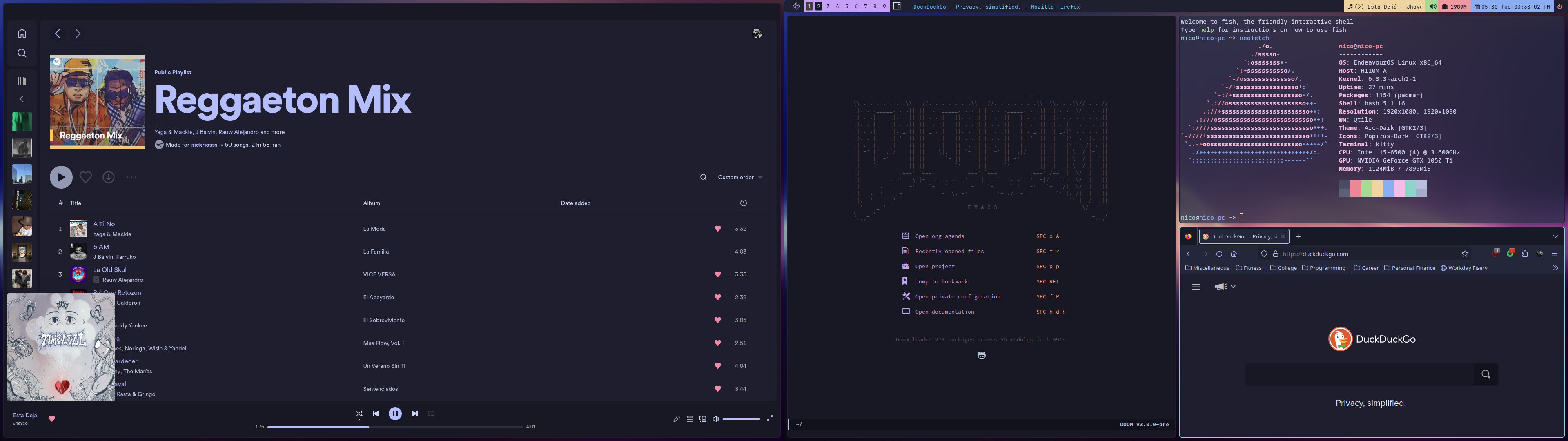This screenshot has width=1568, height=441.
Task: Play the Reggaeton Mix playlist
Action: click(x=61, y=177)
